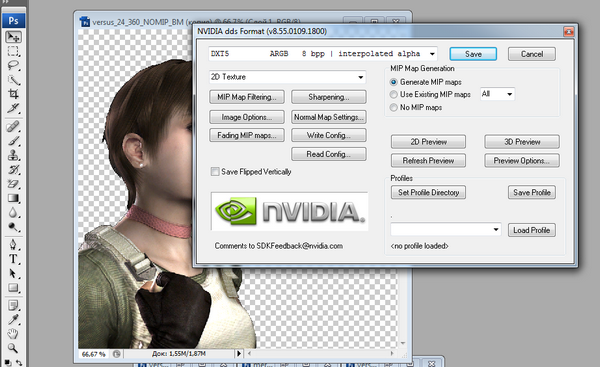This screenshot has width=600, height=367.
Task: Select the Zoom tool
Action: (x=13, y=348)
